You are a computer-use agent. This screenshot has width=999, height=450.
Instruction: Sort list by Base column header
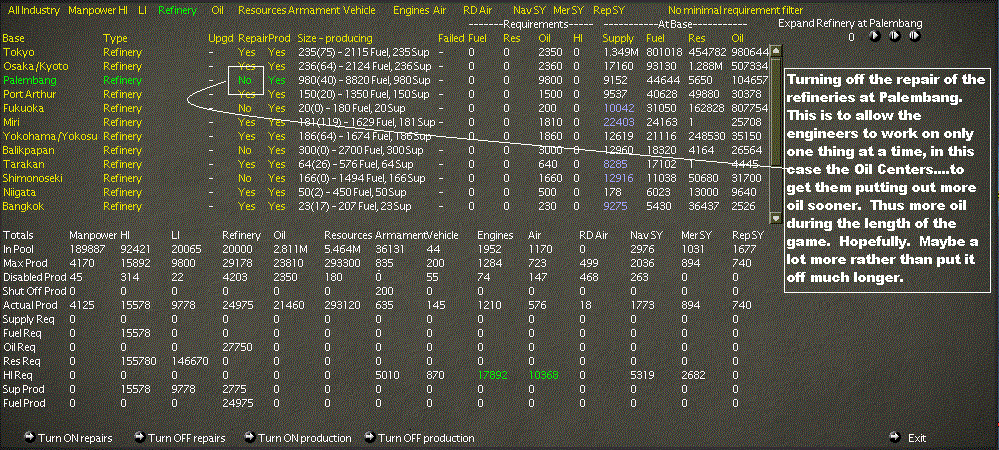(13, 38)
